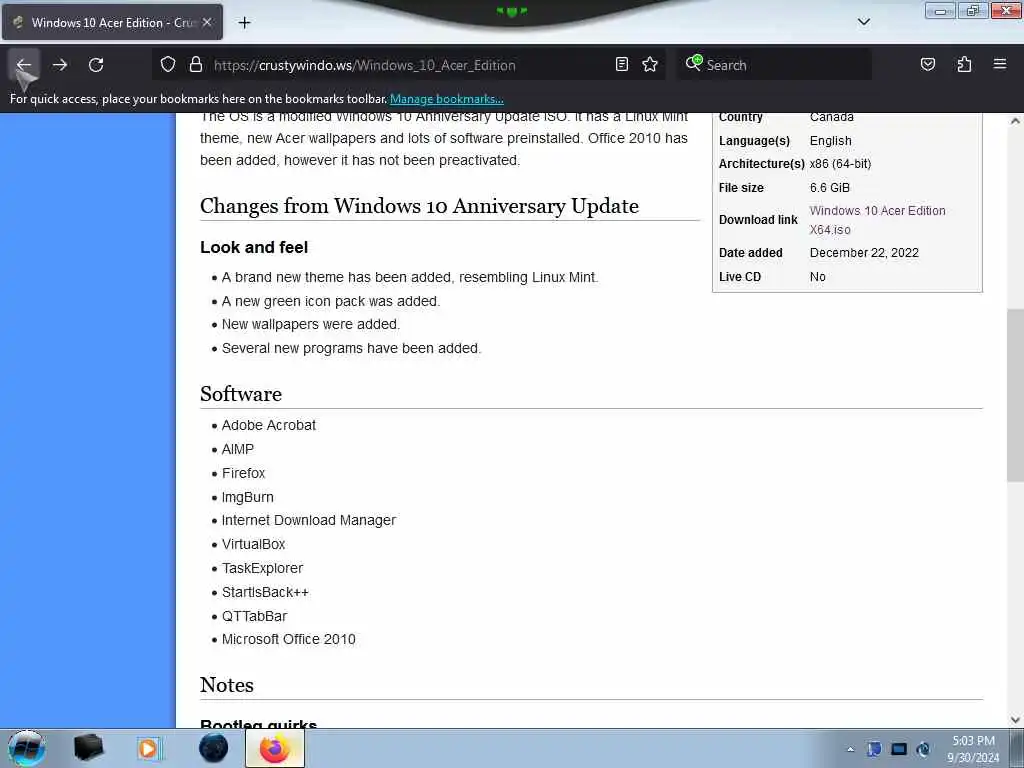Click the forward navigation arrow
Screen dimensions: 1024x768
(60, 65)
